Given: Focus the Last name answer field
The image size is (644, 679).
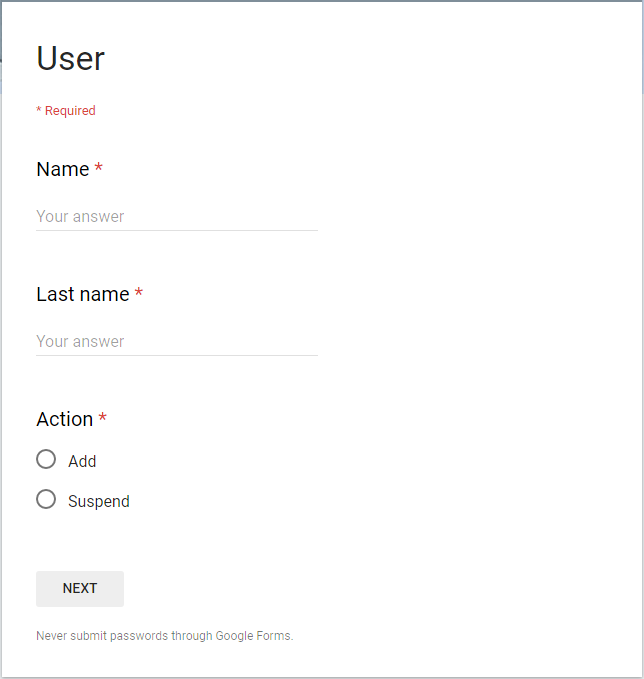Looking at the screenshot, I should (x=176, y=341).
